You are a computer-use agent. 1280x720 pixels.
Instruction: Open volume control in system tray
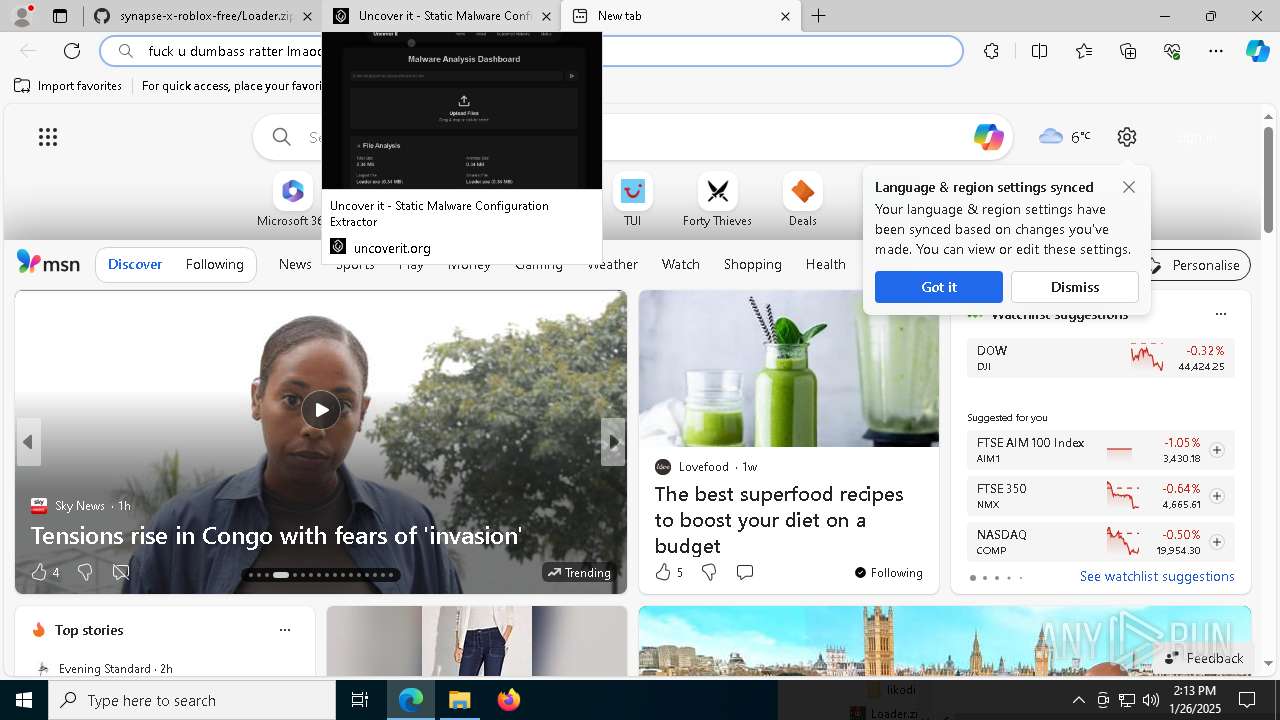[x=1151, y=700]
